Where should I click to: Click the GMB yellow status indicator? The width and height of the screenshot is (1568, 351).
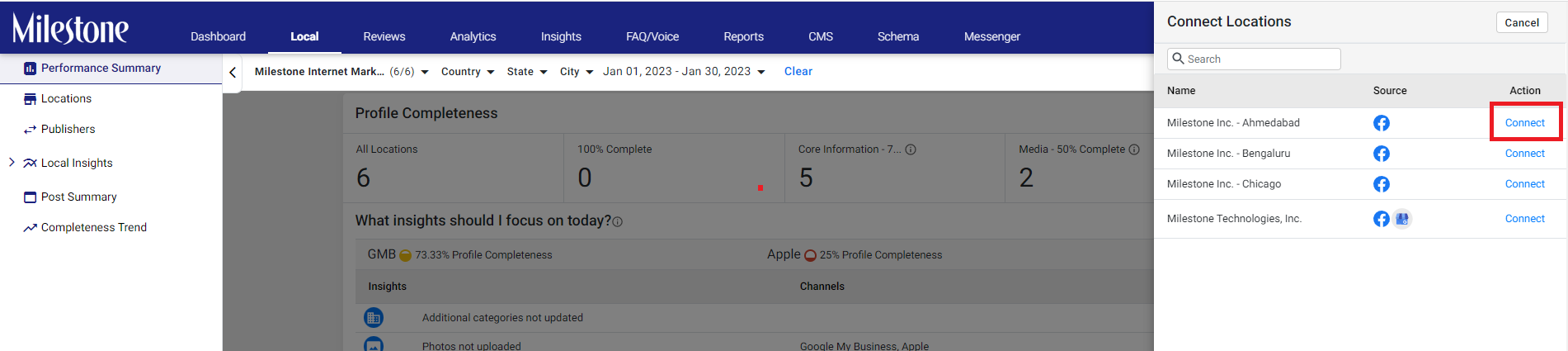405,256
